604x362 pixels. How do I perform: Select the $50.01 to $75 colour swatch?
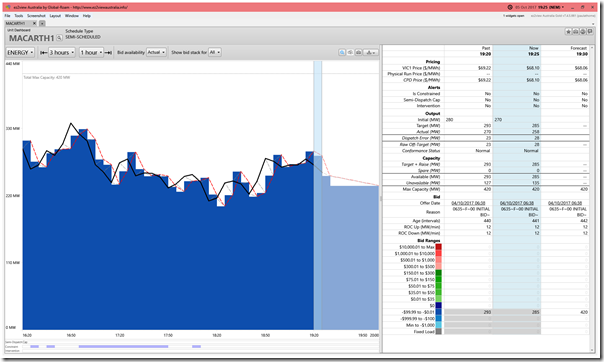(x=438, y=286)
